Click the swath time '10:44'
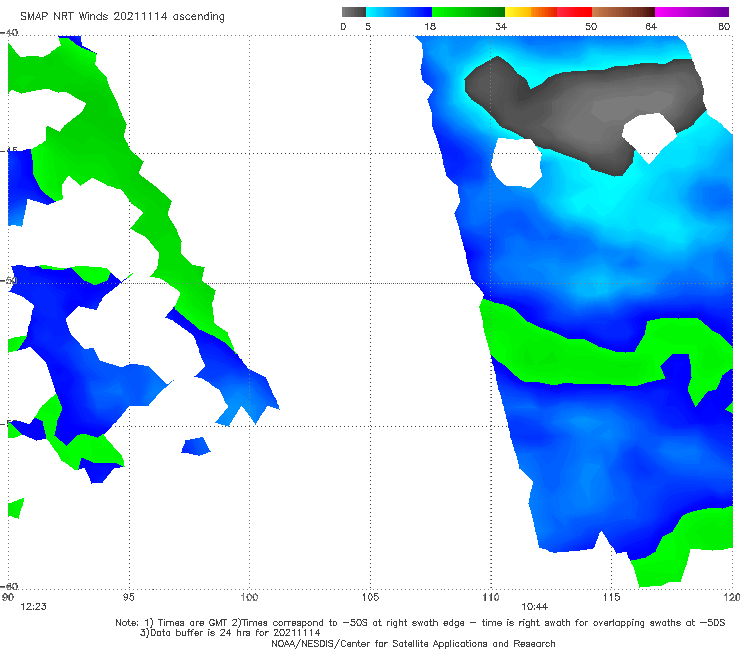Viewport: 740px width, 650px height. pos(534,607)
